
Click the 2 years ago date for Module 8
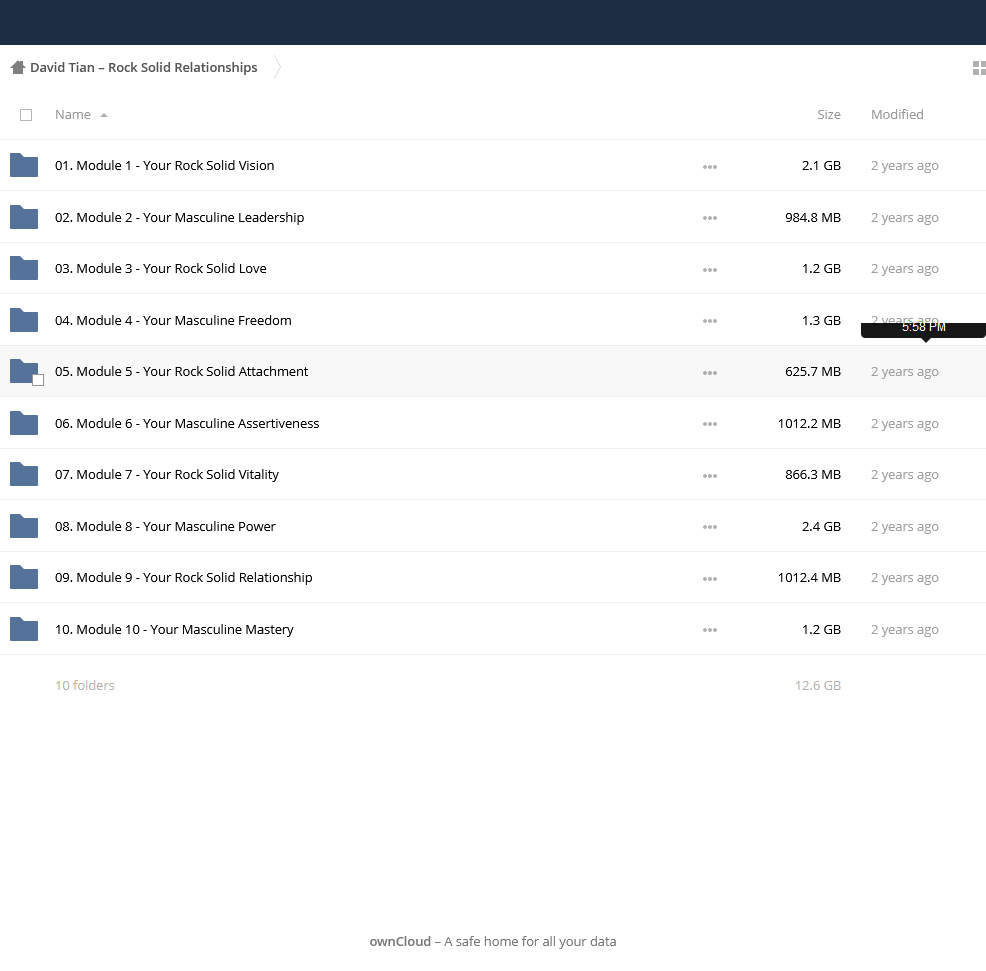tap(904, 526)
